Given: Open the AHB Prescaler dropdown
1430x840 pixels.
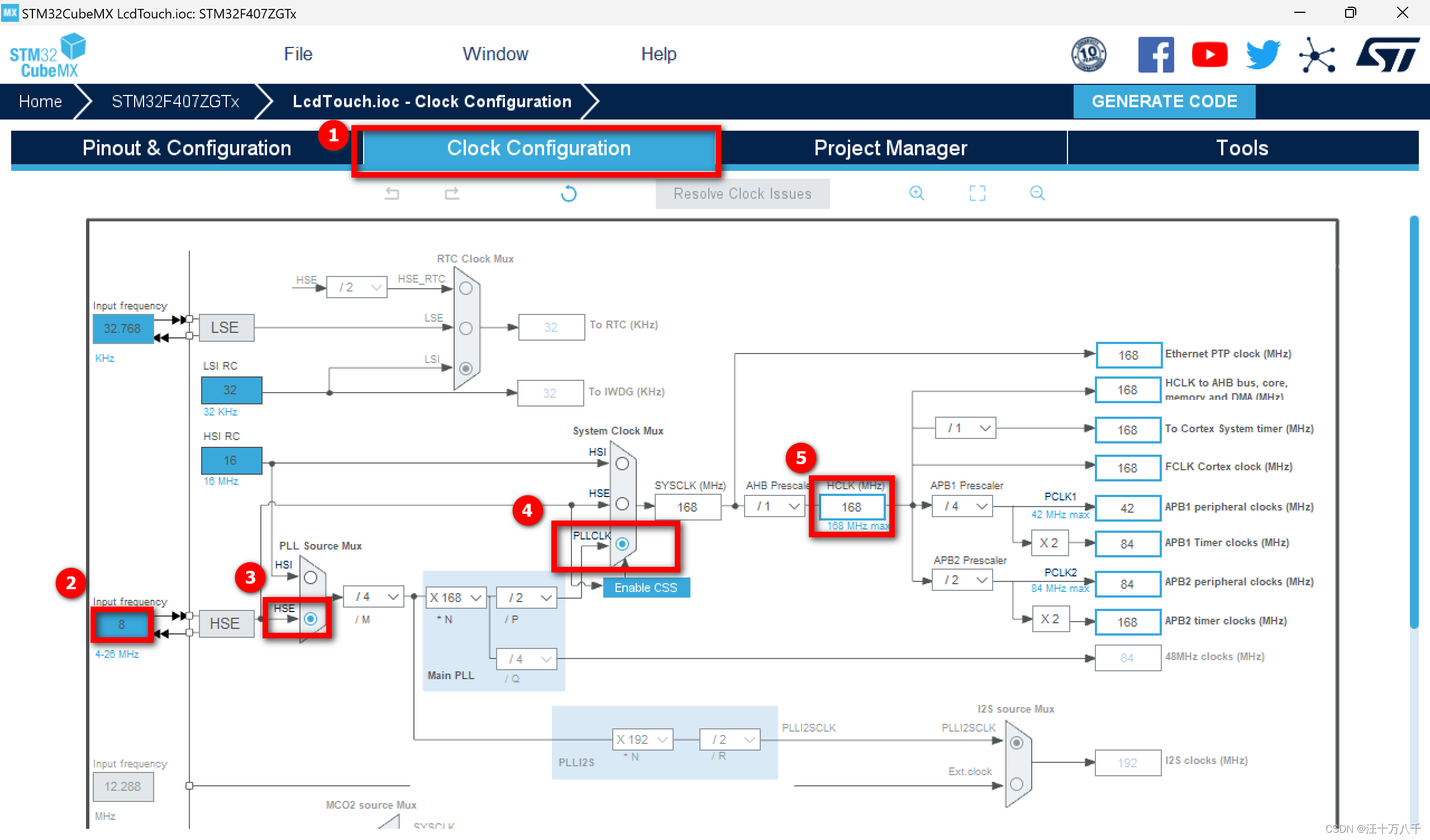Looking at the screenshot, I should point(774,505).
